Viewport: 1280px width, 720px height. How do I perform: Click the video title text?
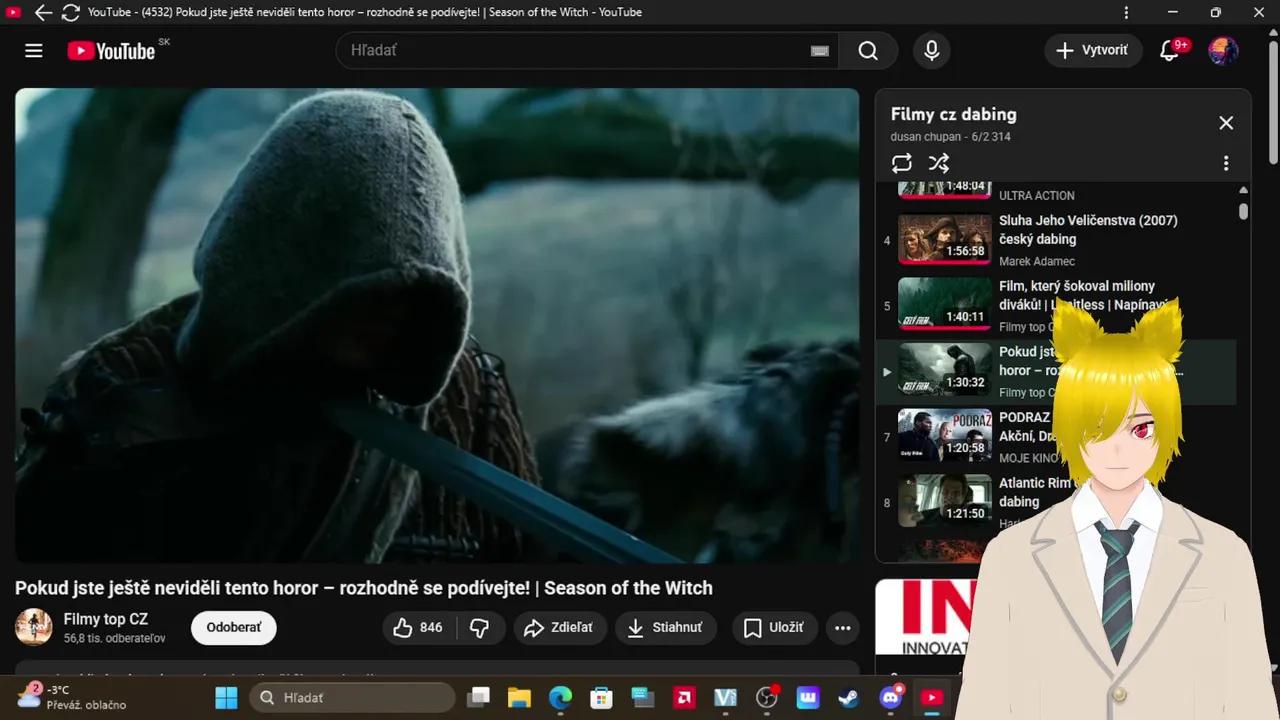pos(364,588)
